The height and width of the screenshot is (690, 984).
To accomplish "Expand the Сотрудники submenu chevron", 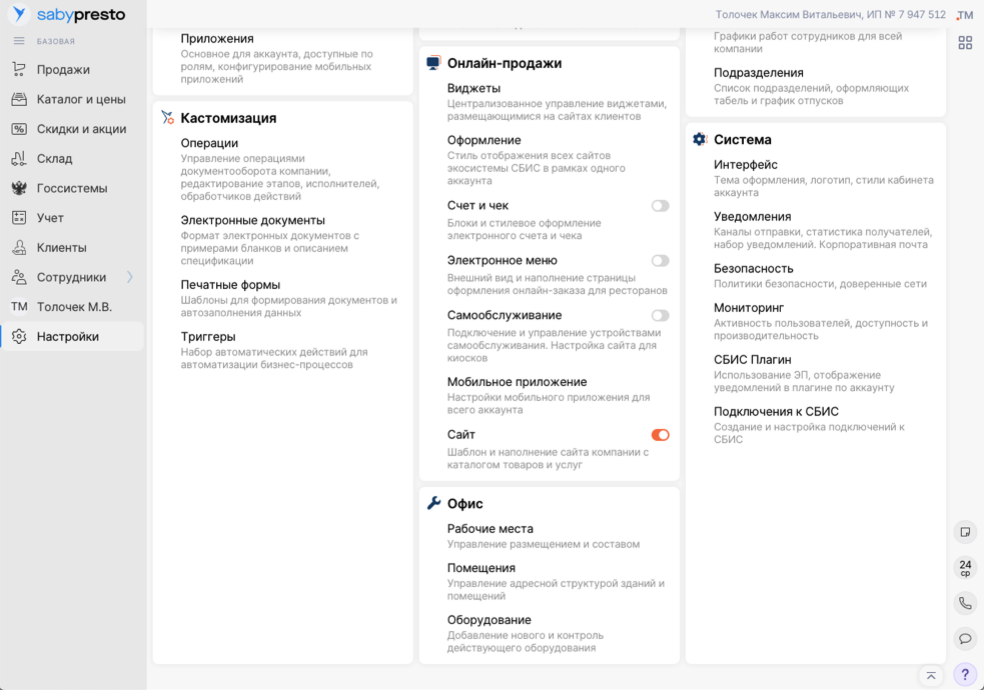I will click(x=130, y=277).
